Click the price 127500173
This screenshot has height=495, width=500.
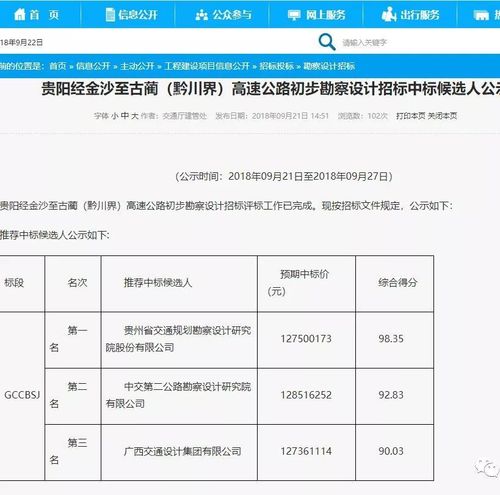306,339
